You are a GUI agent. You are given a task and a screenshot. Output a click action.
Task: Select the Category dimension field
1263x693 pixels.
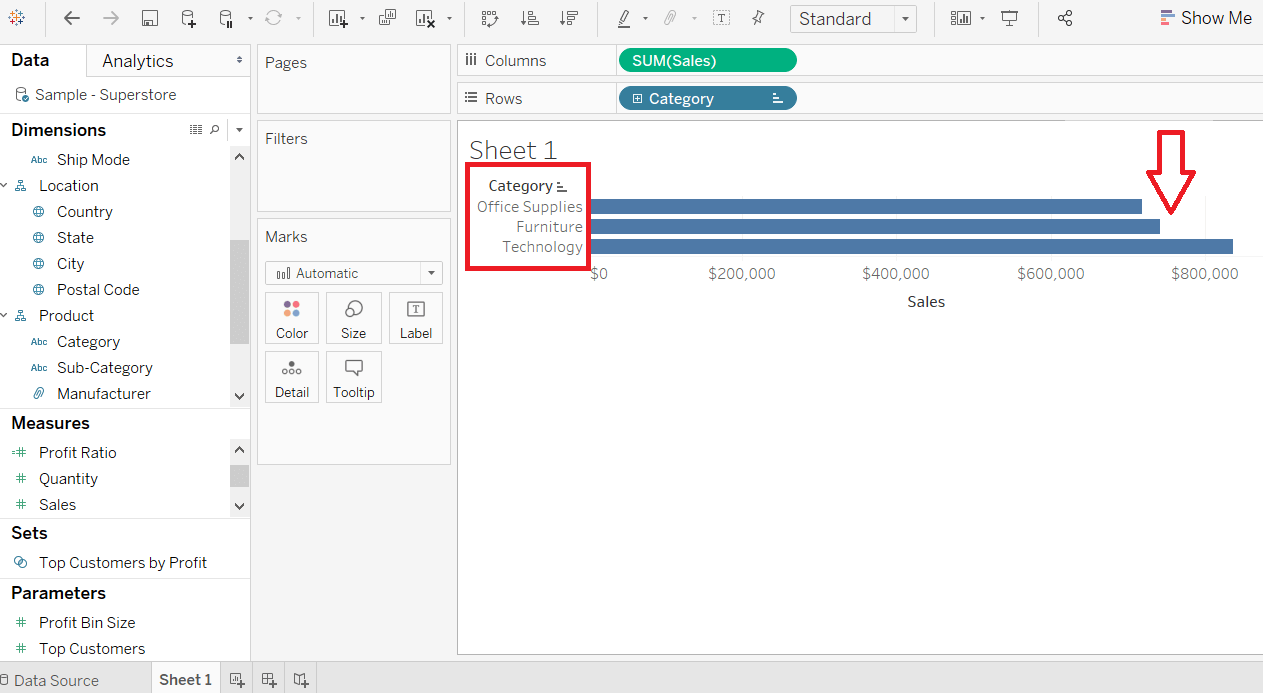pos(88,342)
